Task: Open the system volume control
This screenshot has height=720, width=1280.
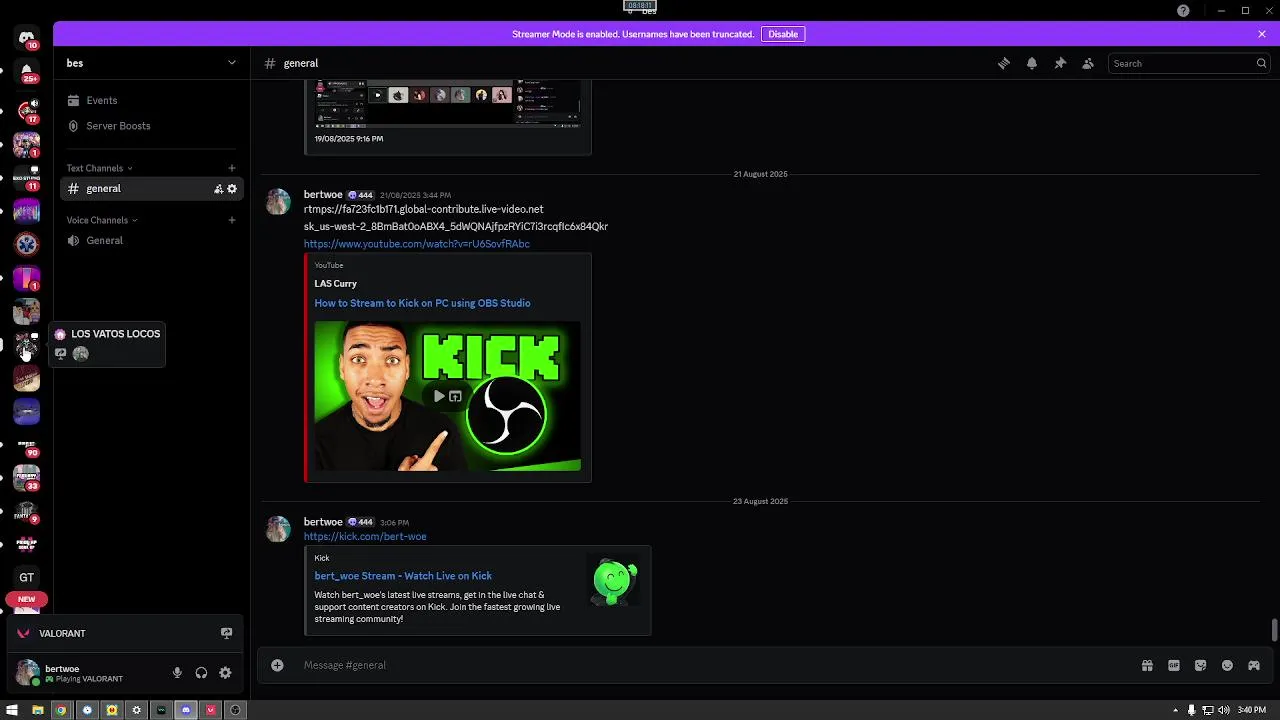Action: pos(1223,710)
